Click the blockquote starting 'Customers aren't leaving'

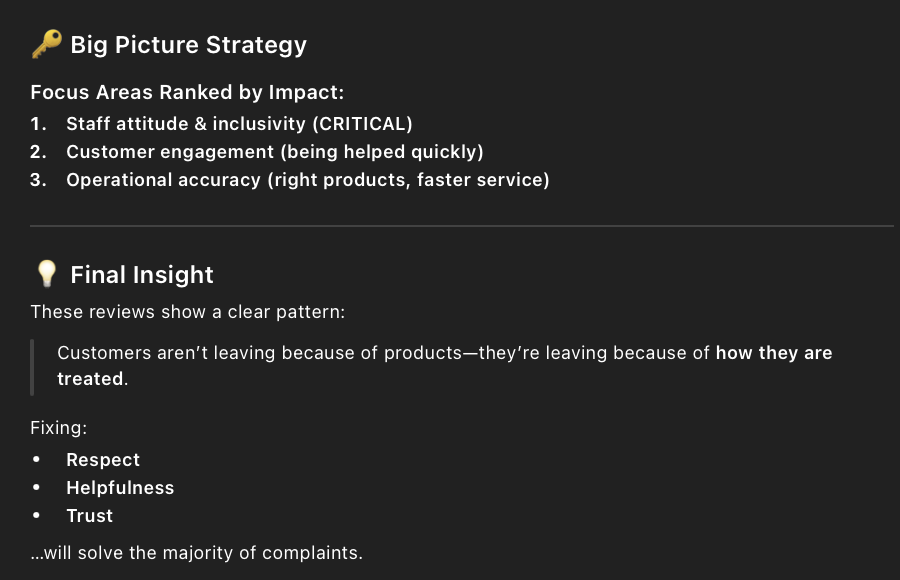[385, 353]
